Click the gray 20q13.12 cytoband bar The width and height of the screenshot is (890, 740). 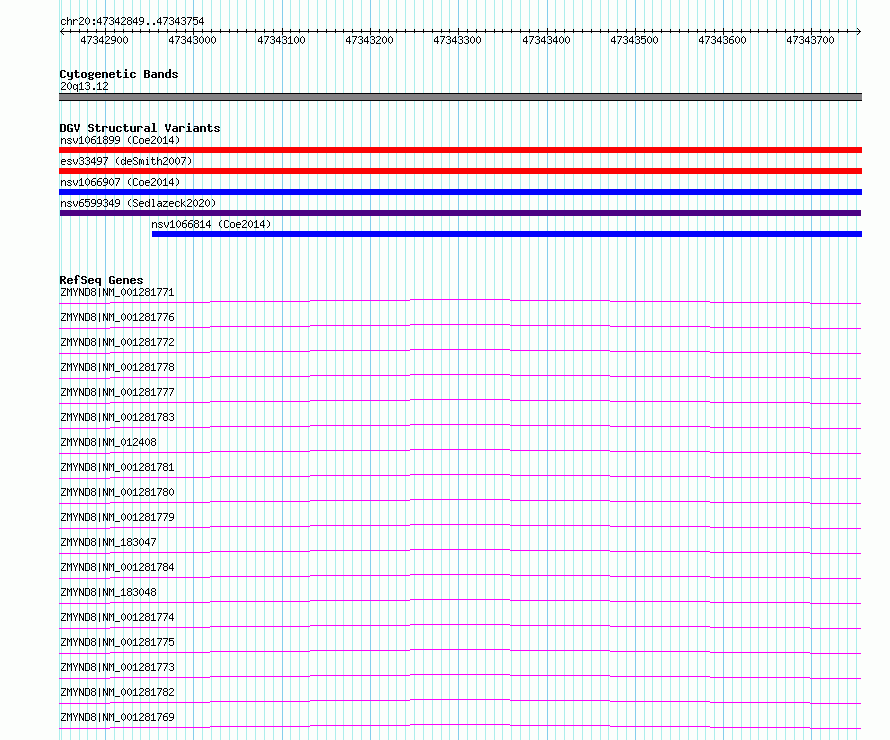coord(460,97)
